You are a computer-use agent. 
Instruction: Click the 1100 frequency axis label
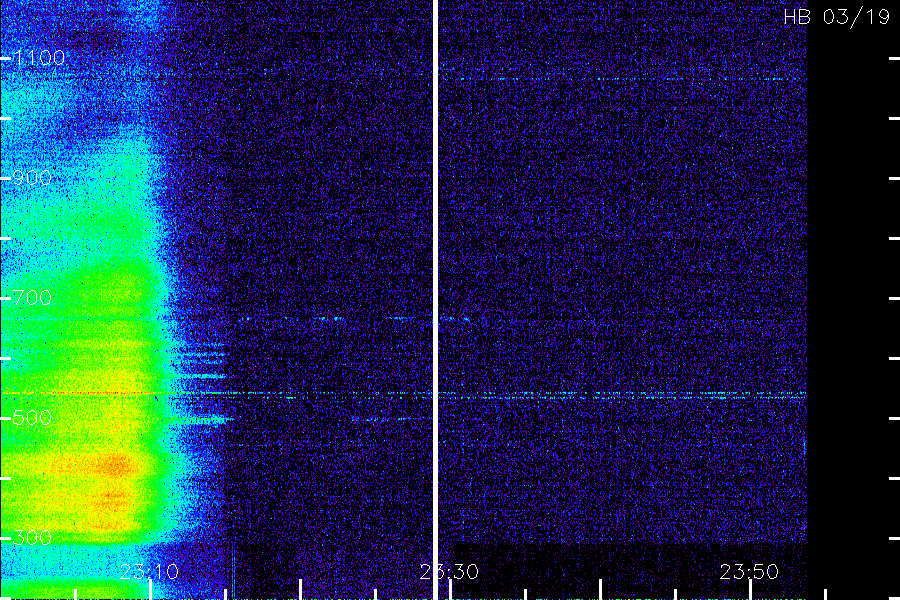(40, 58)
